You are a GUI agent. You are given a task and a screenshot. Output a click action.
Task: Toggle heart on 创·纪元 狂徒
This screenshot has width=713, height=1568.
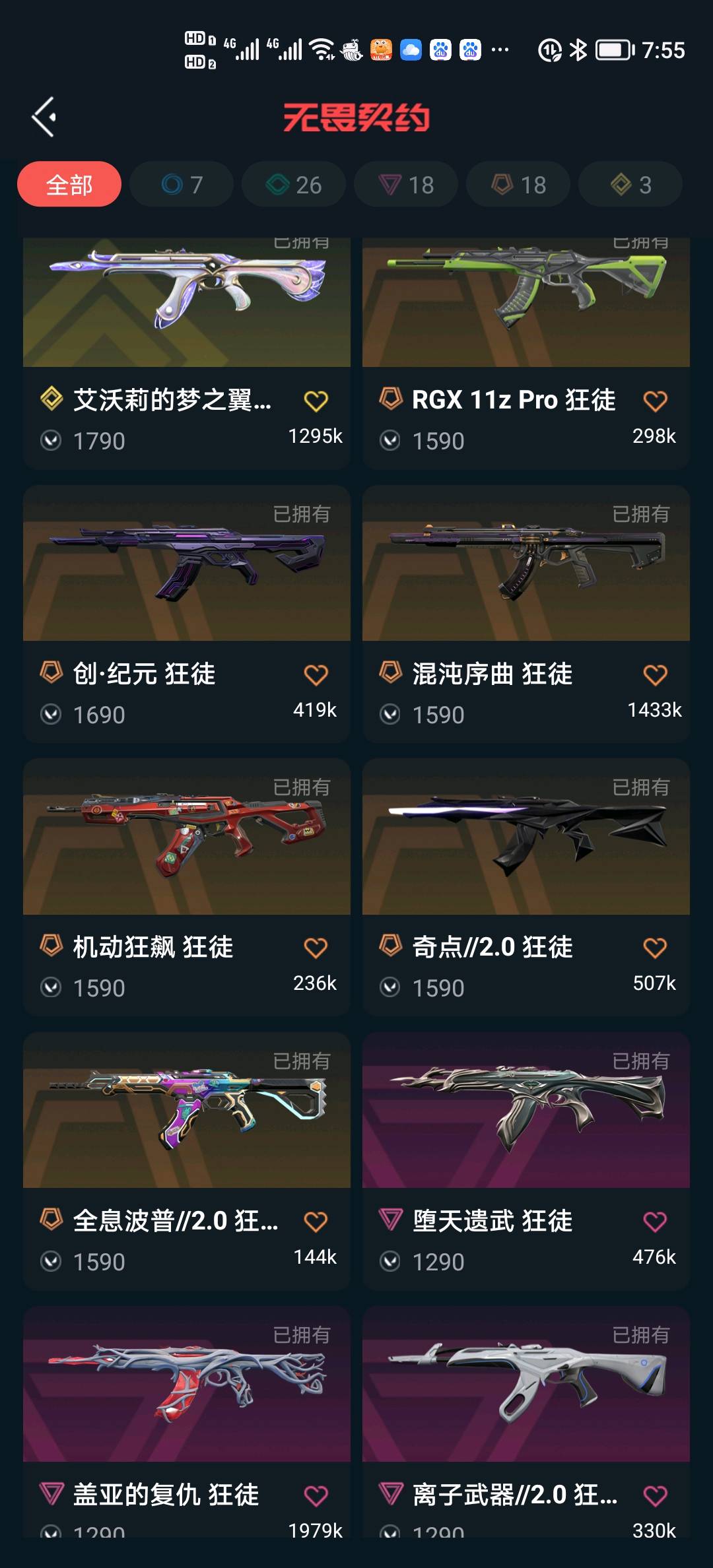pos(316,674)
